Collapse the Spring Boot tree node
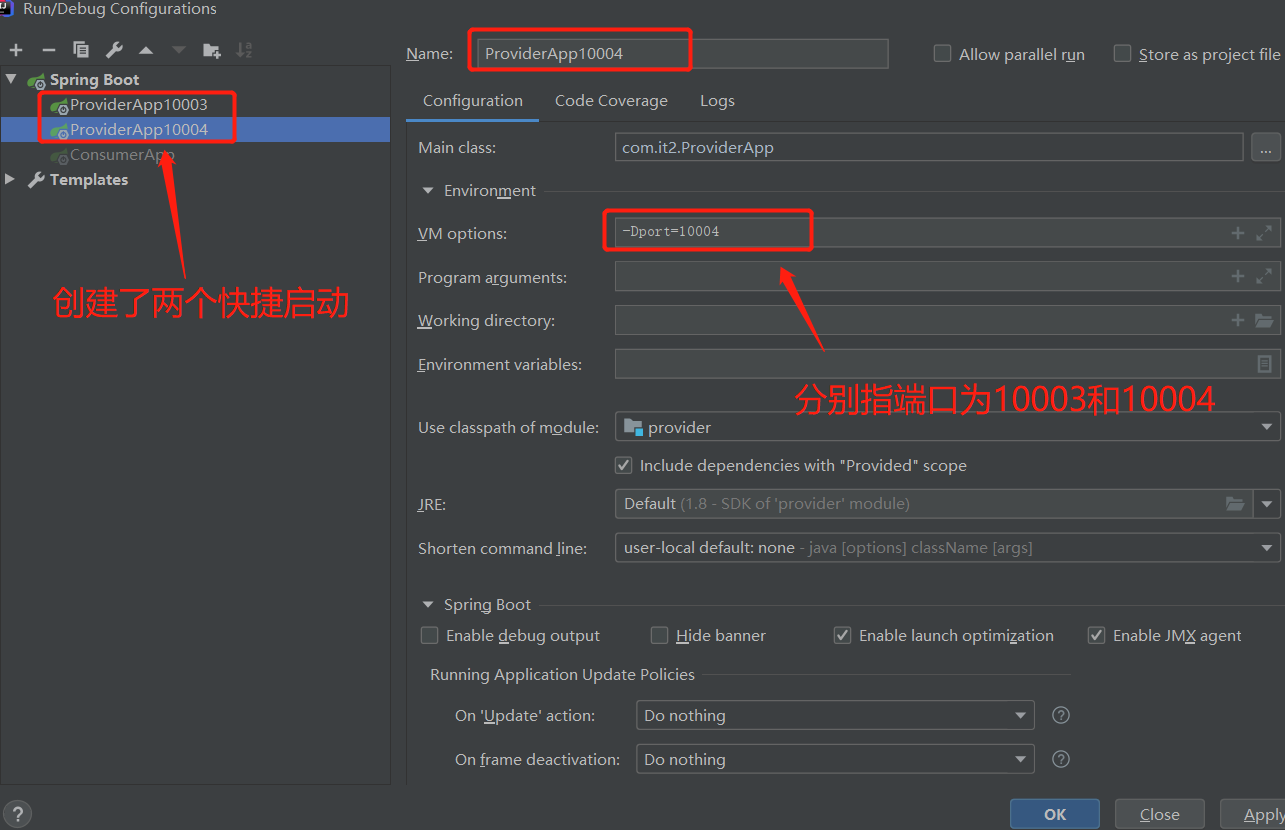This screenshot has width=1285, height=830. tap(11, 79)
